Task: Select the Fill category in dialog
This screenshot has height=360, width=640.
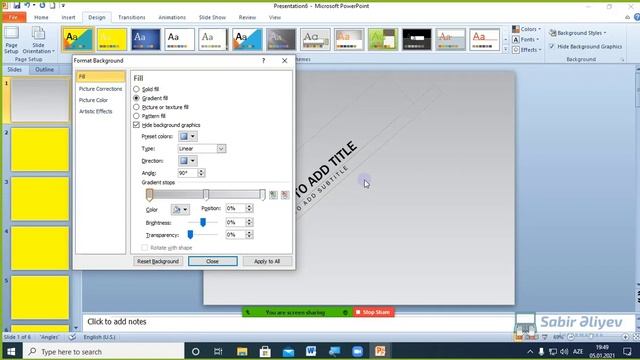Action: coord(100,76)
